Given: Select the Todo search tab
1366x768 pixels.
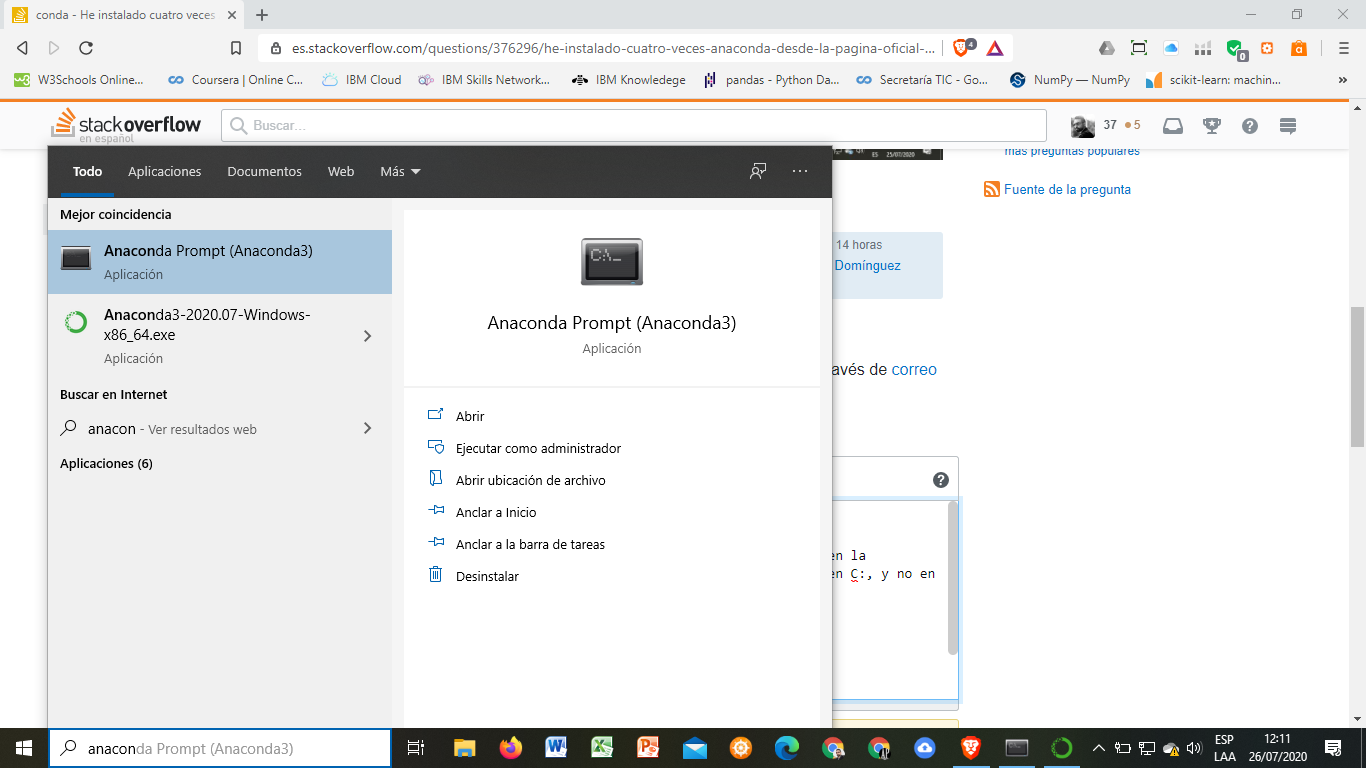Looking at the screenshot, I should pos(87,171).
